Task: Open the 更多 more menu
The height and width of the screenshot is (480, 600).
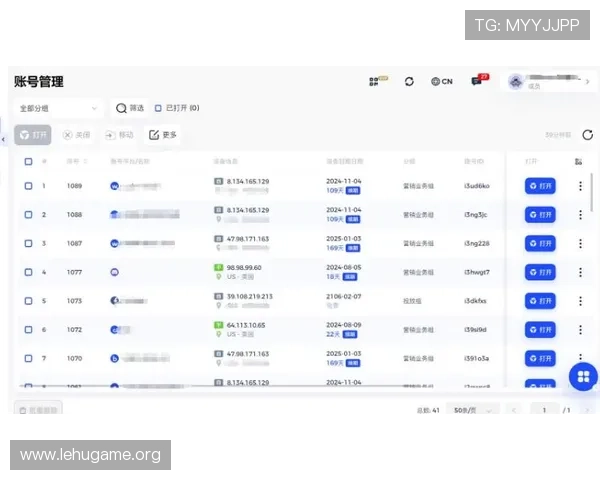Action: (x=163, y=135)
